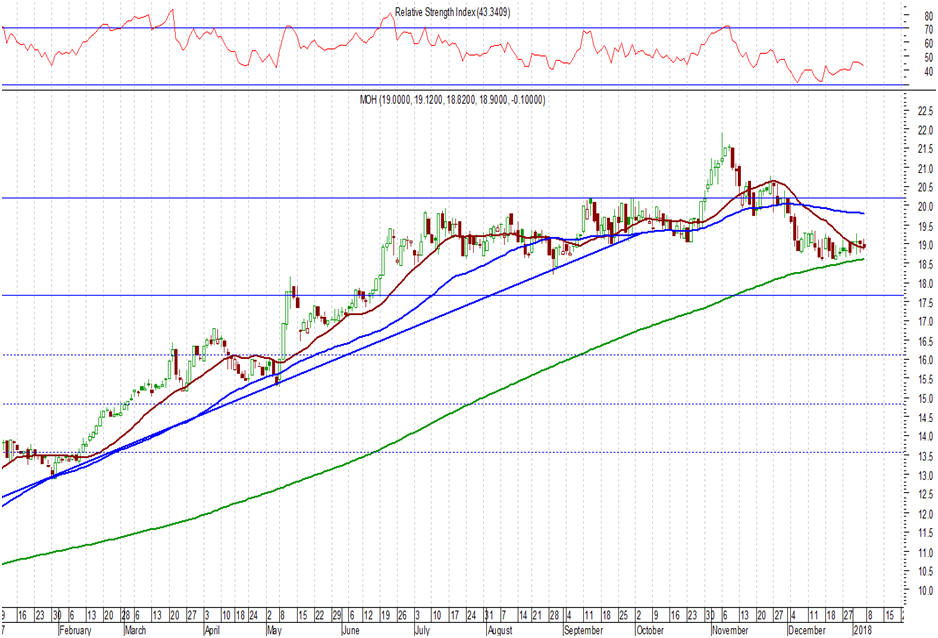
Task: Click the 20.5 price axis label
Action: pos(925,188)
